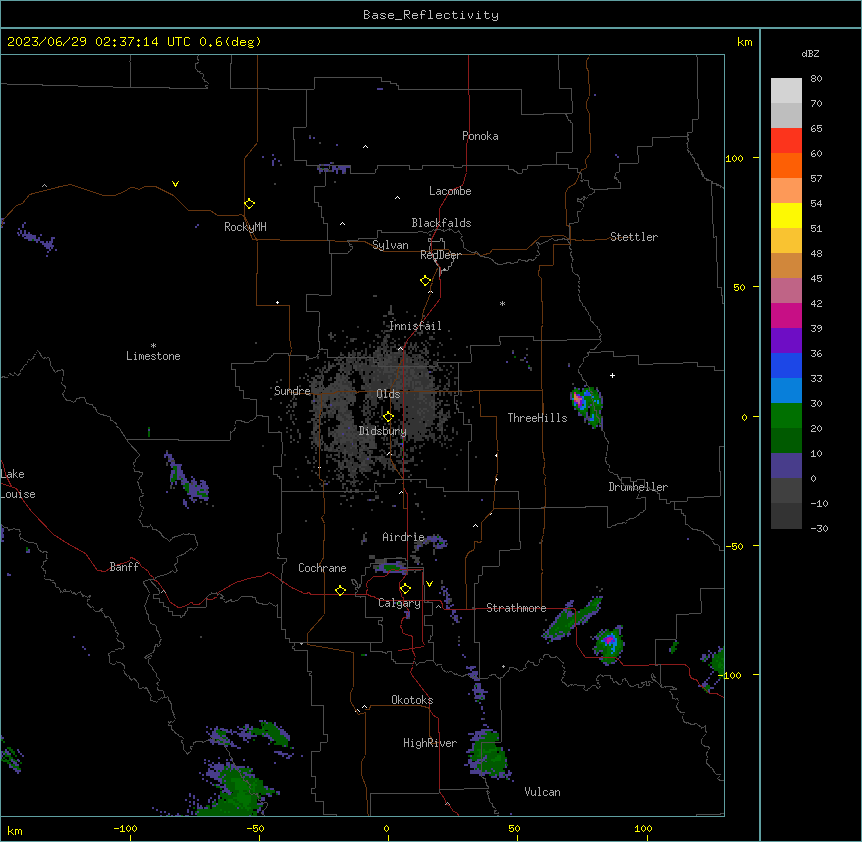Select the purple 39–36 dBZ legend swatch
The image size is (862, 842).
[786, 340]
